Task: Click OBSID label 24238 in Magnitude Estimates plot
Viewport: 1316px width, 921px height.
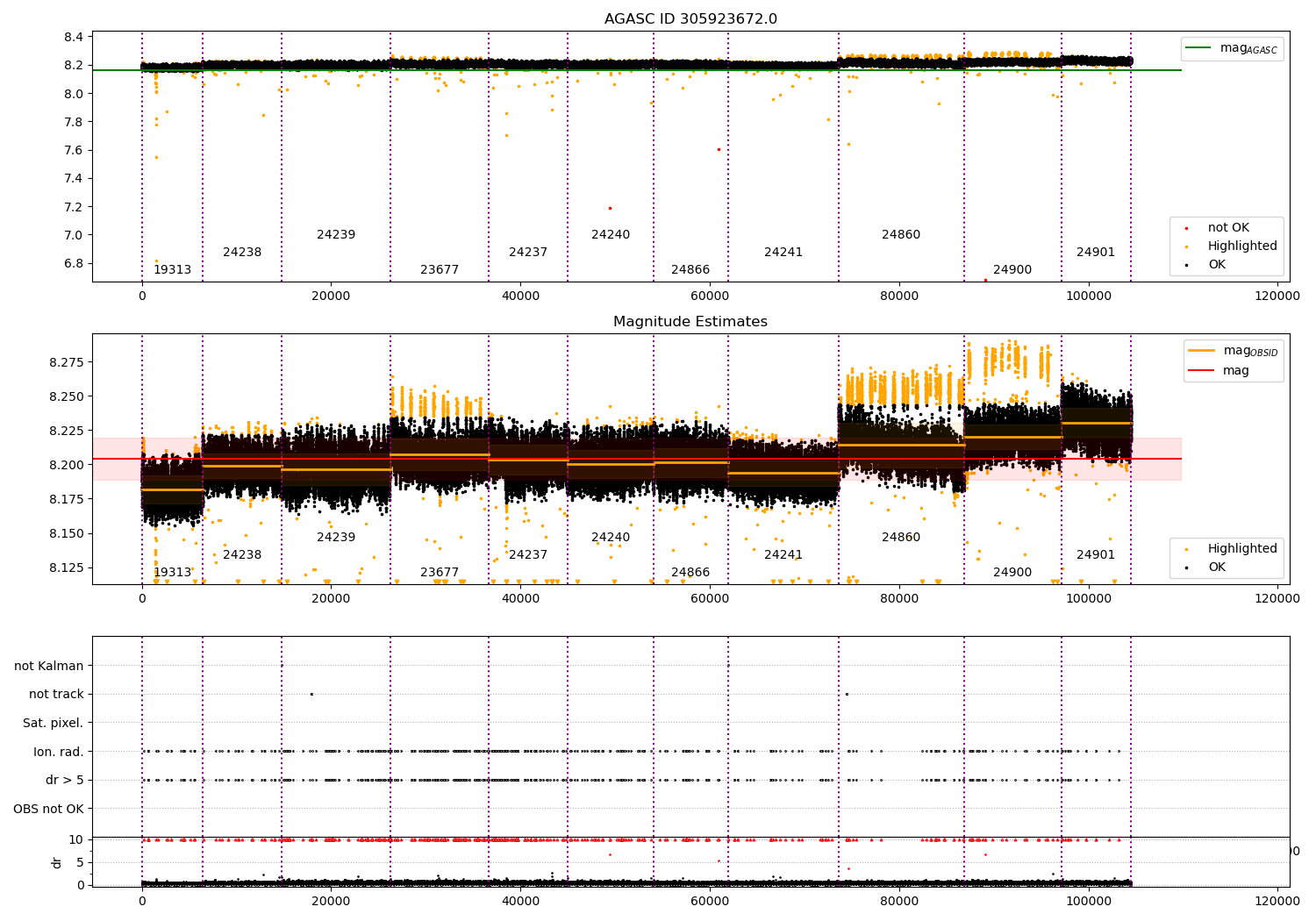Action: (242, 555)
